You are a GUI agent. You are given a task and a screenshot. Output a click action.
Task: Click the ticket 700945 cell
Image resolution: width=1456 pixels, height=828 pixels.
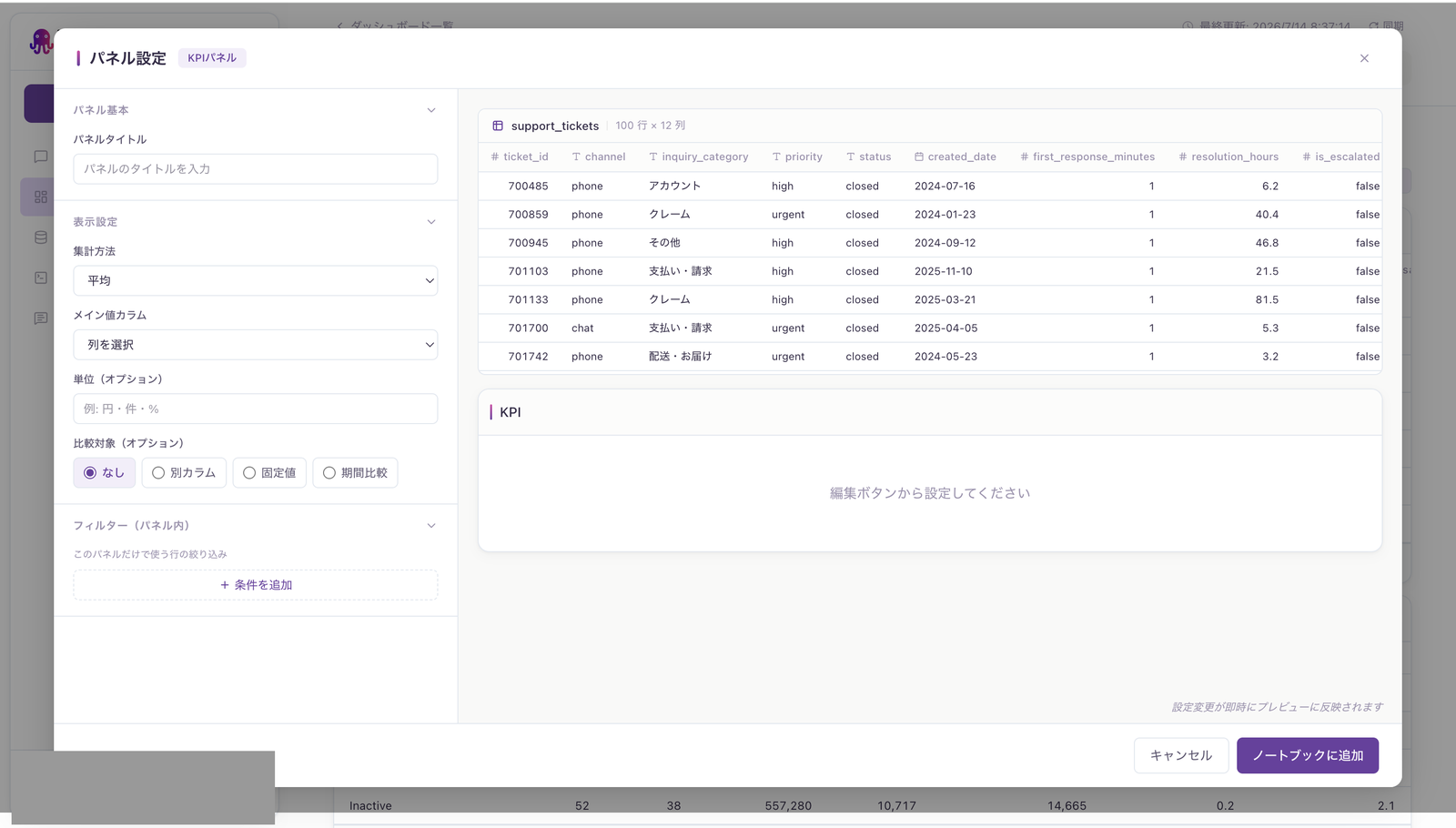tap(528, 243)
